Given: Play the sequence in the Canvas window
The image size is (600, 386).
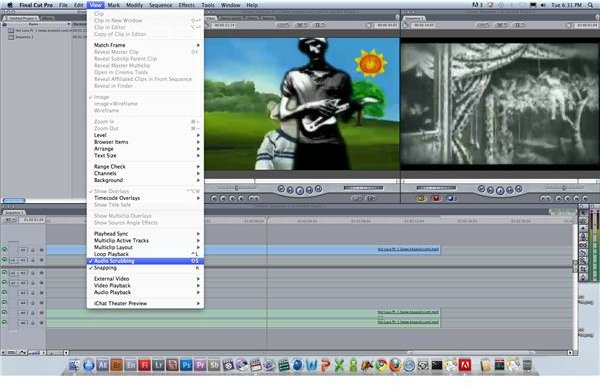Looking at the screenshot, I should pos(500,190).
